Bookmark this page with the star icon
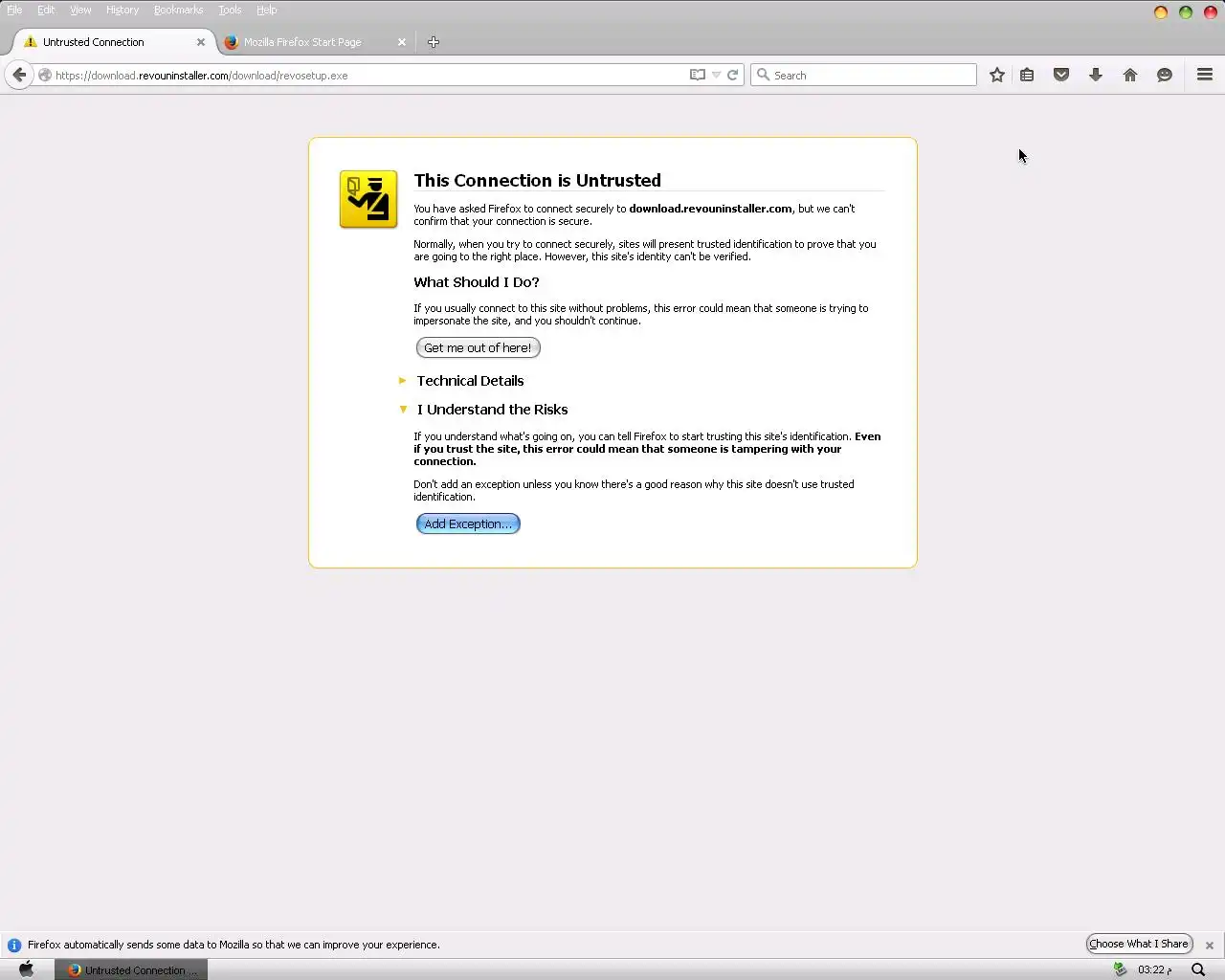The image size is (1225, 980). coord(997,75)
